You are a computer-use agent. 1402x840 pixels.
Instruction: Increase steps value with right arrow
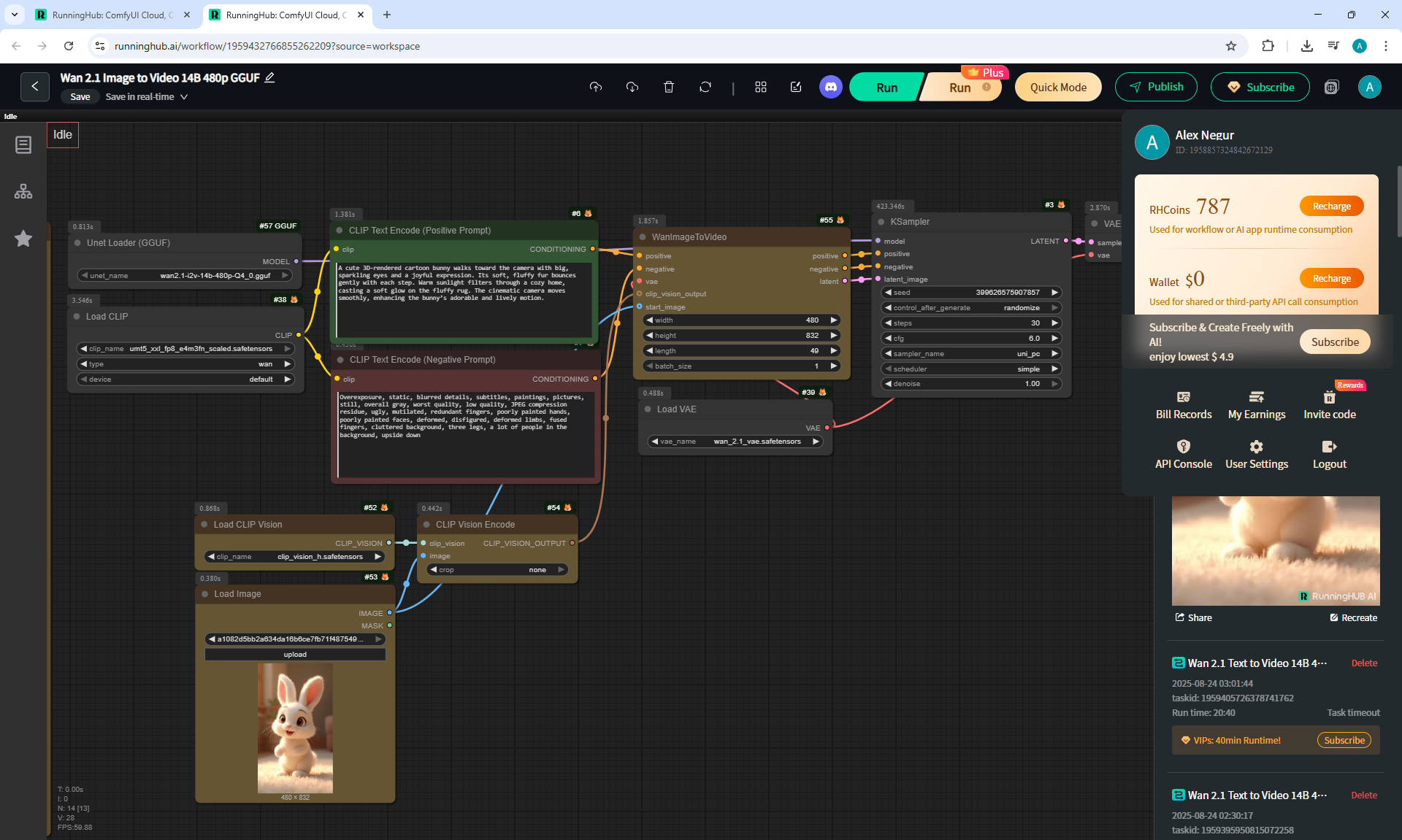[x=1054, y=323]
